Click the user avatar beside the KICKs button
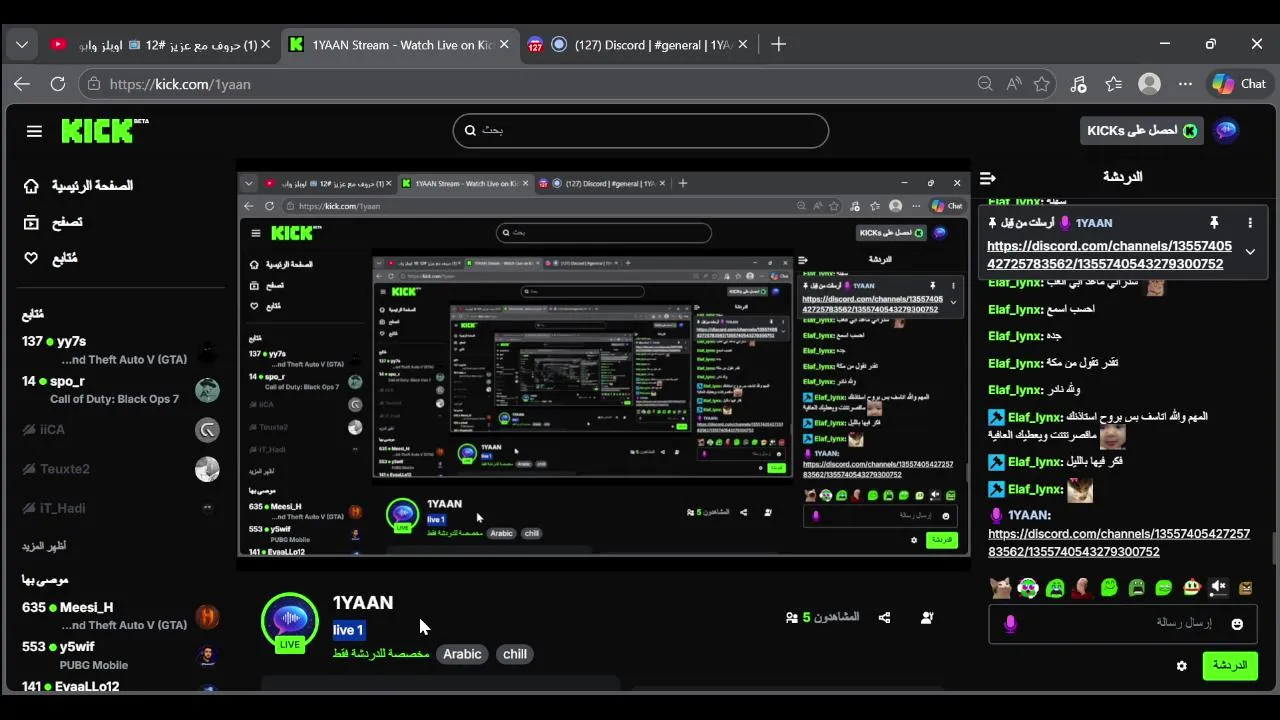This screenshot has height=720, width=1280. point(1226,130)
